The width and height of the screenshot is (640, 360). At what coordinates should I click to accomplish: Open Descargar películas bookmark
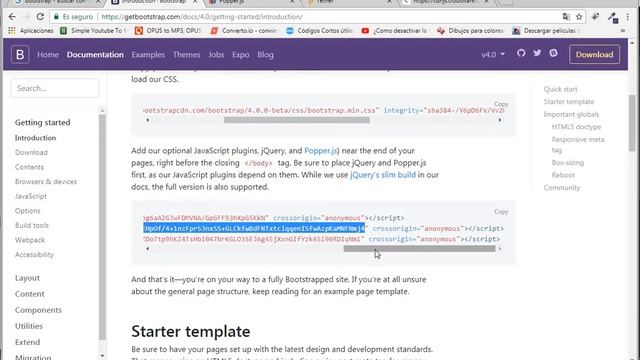546,31
